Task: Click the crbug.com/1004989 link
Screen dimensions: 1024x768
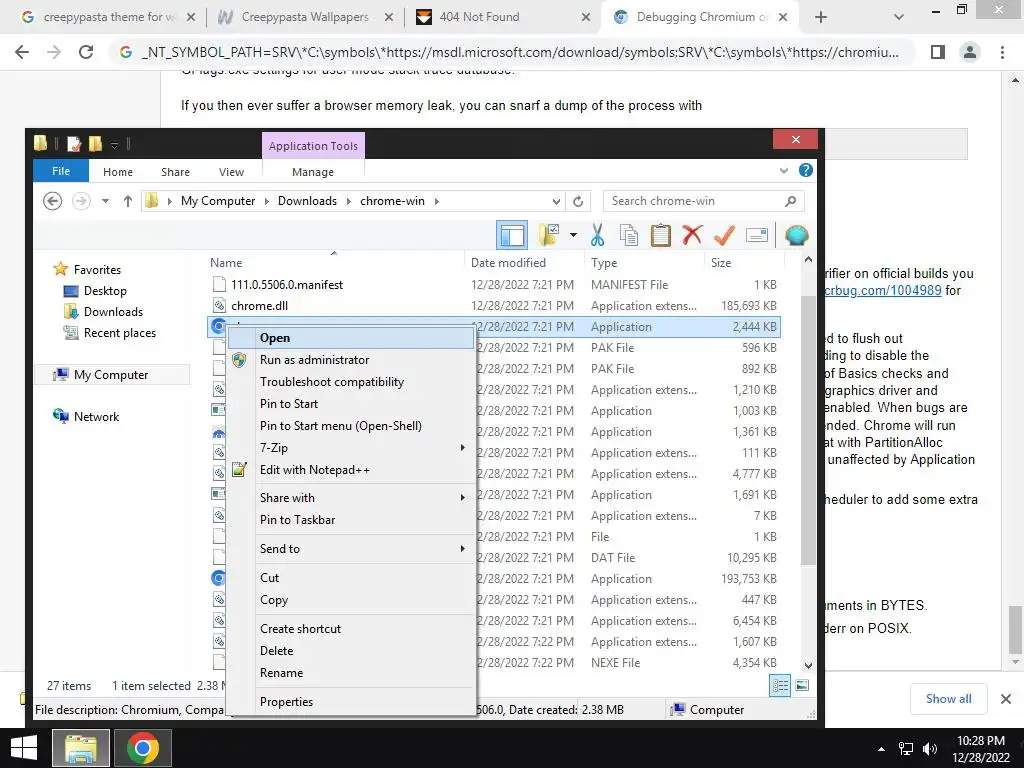Action: tap(882, 290)
